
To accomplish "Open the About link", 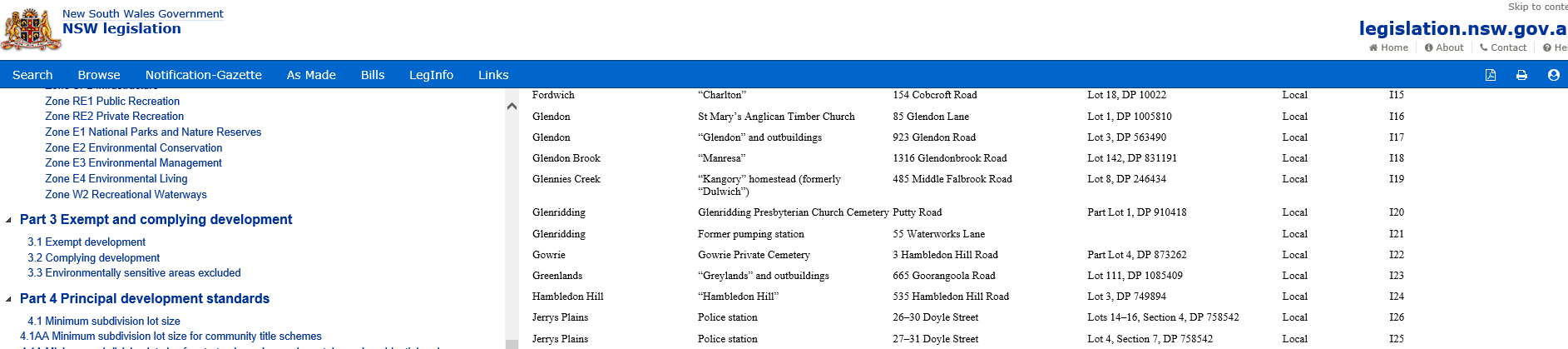I will [x=1444, y=47].
